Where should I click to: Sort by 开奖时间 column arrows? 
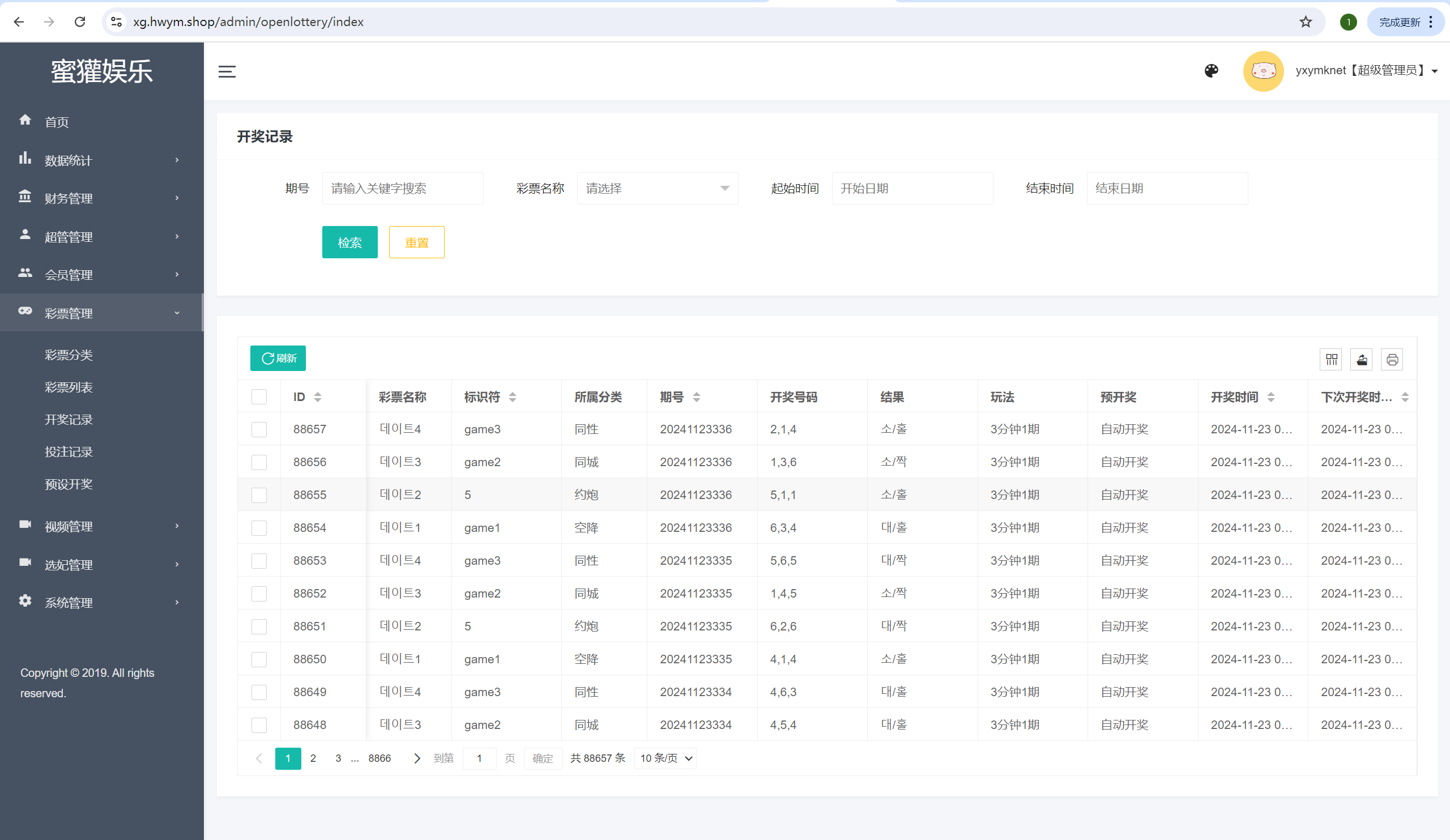coord(1271,397)
